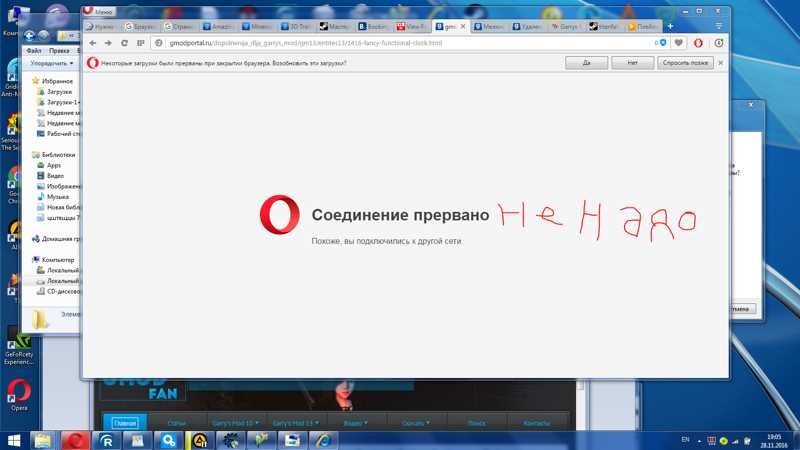This screenshot has height=450, width=800.
Task: Open Opera Меню button
Action: tap(98, 11)
